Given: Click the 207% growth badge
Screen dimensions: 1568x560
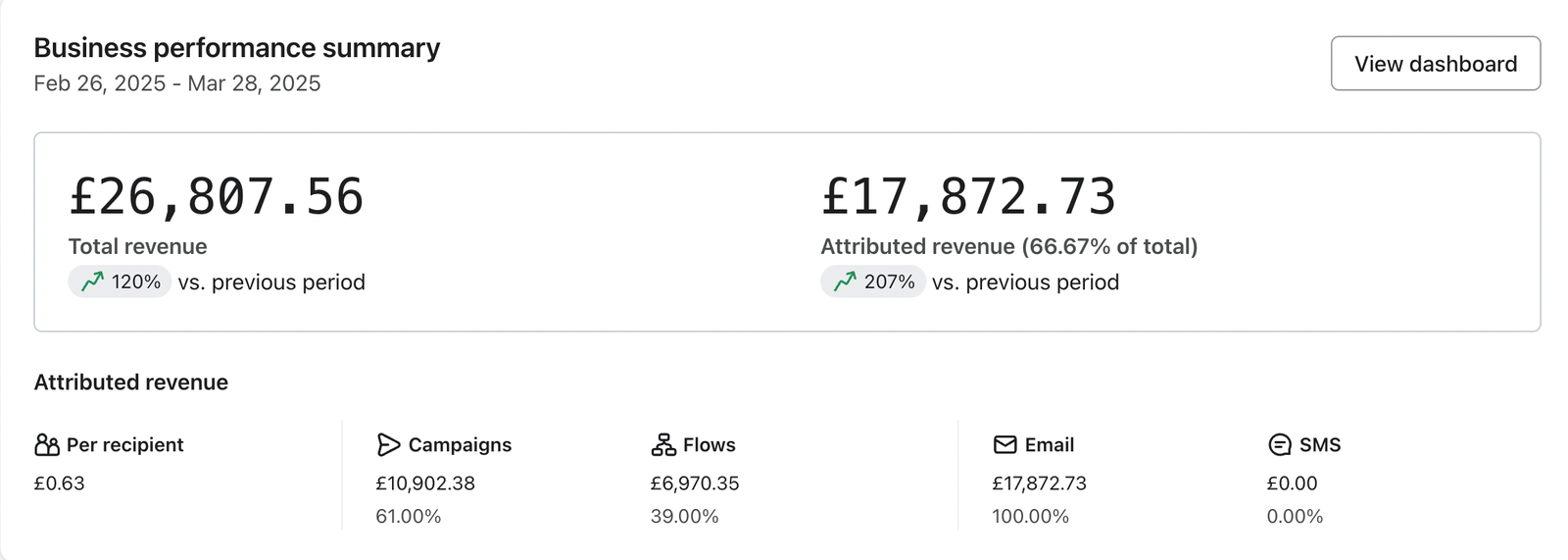Looking at the screenshot, I should click(873, 282).
